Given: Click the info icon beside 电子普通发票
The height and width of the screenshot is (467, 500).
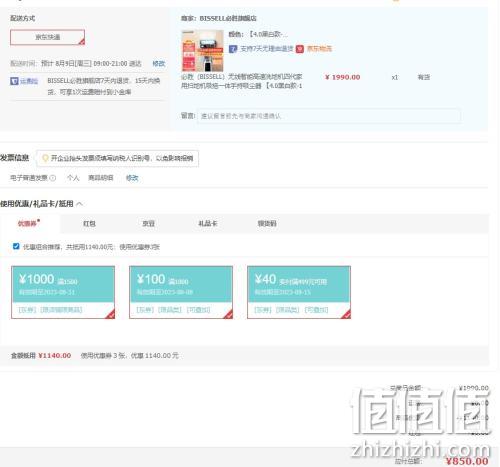Looking at the screenshot, I should 53,178.
